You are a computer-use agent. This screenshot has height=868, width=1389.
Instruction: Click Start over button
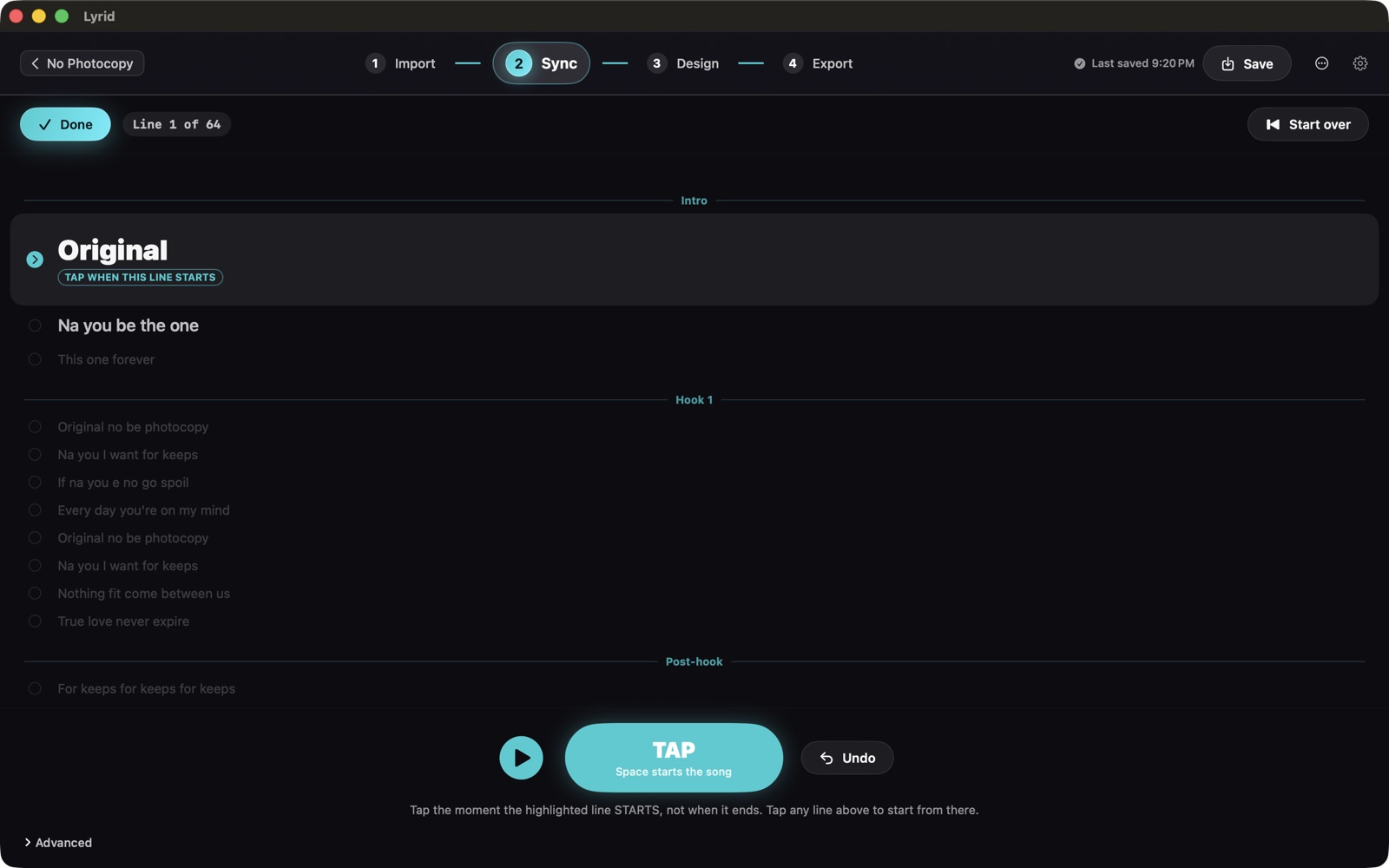pos(1307,124)
